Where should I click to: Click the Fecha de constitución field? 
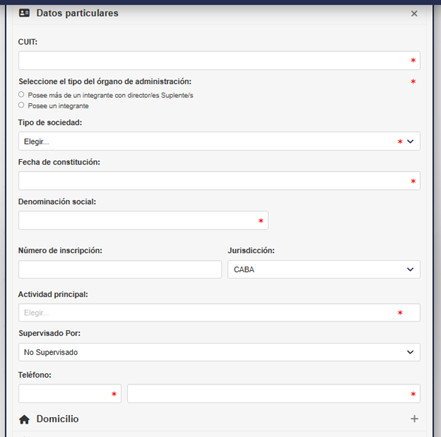coord(219,181)
